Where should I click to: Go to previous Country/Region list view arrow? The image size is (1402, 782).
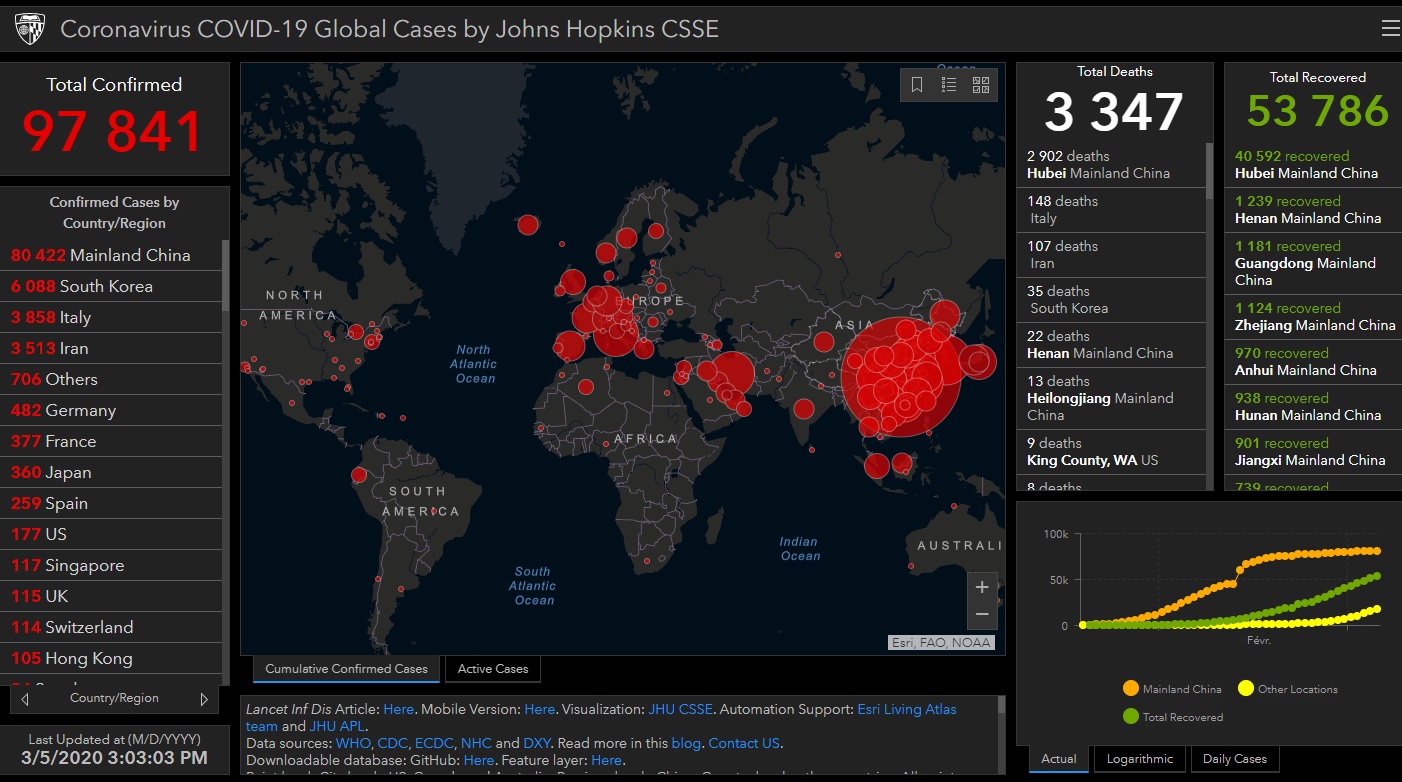(25, 699)
